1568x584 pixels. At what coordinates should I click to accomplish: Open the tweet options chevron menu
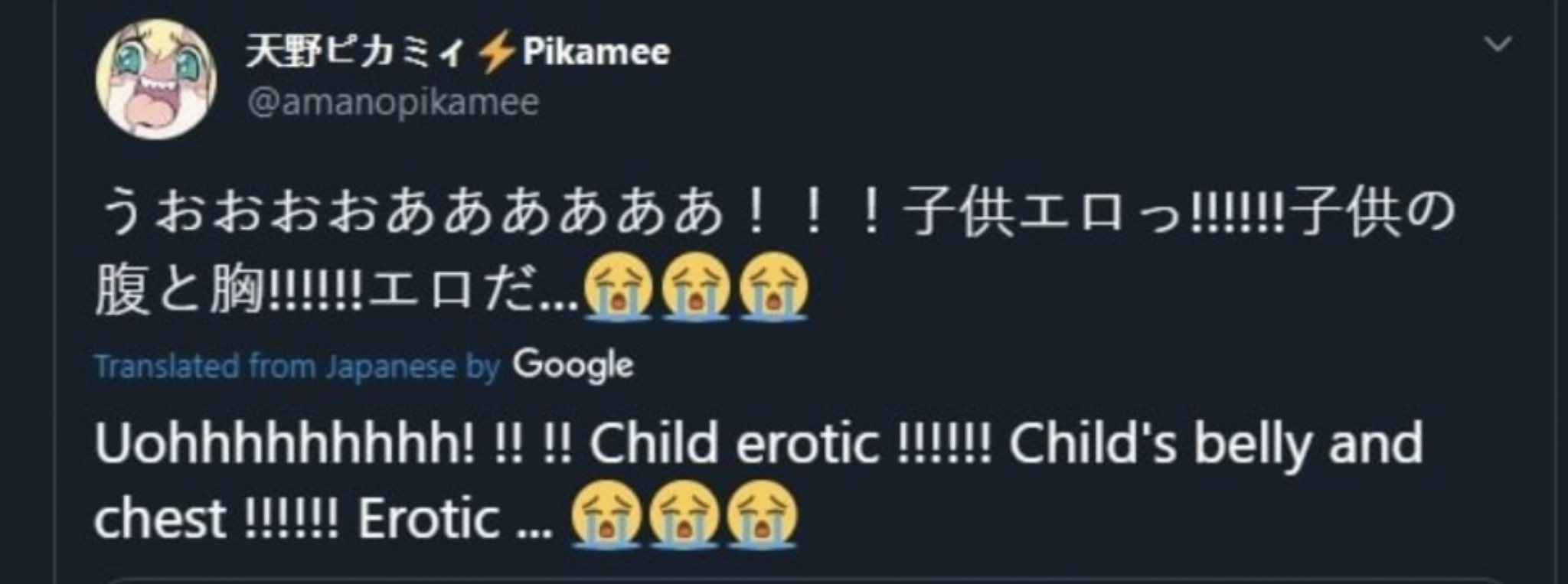1498,44
